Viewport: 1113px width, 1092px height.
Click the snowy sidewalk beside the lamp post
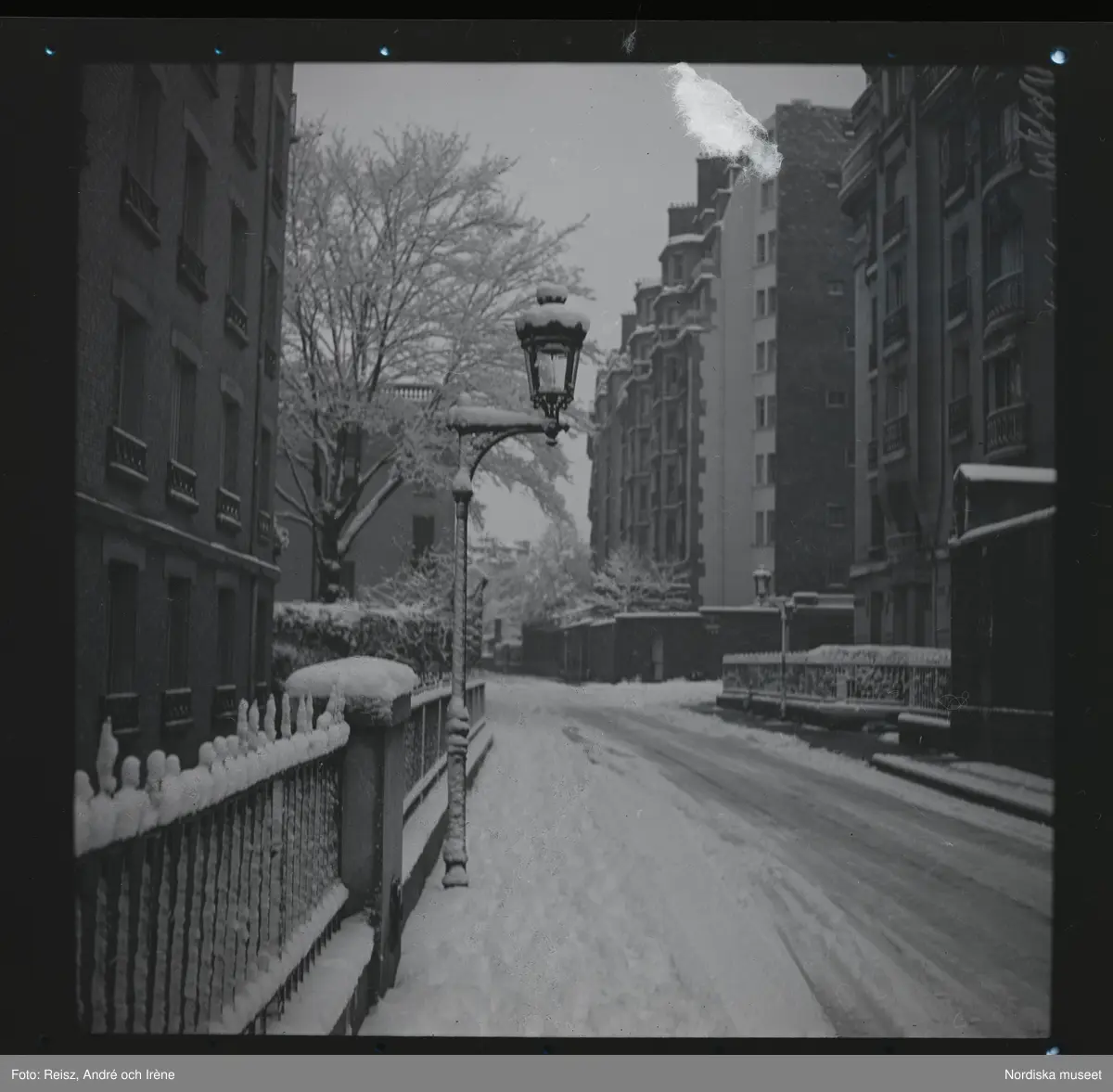pos(556,881)
